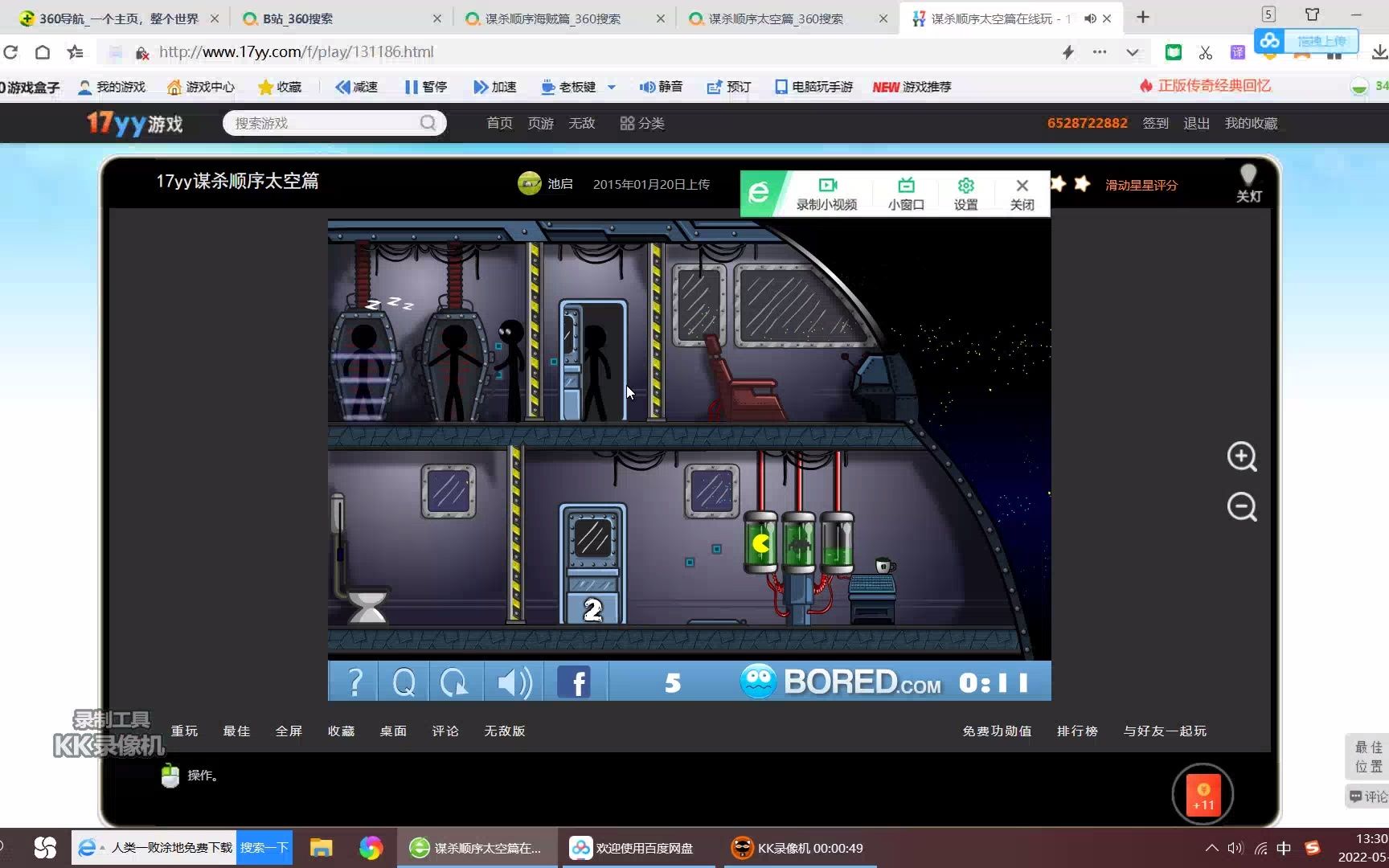Open the 小窗口 mini window mode
Screen dimensions: 1389x868
click(x=906, y=194)
